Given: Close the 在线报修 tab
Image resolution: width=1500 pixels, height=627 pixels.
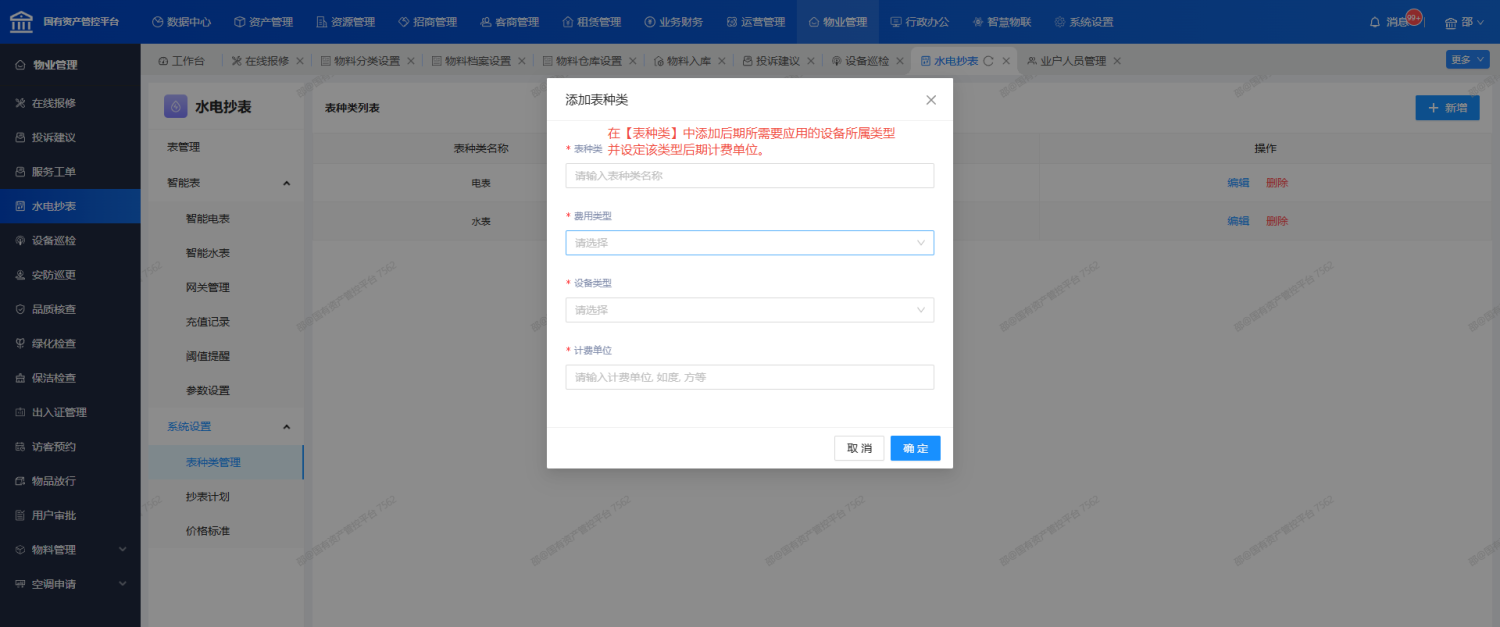Looking at the screenshot, I should click(300, 61).
